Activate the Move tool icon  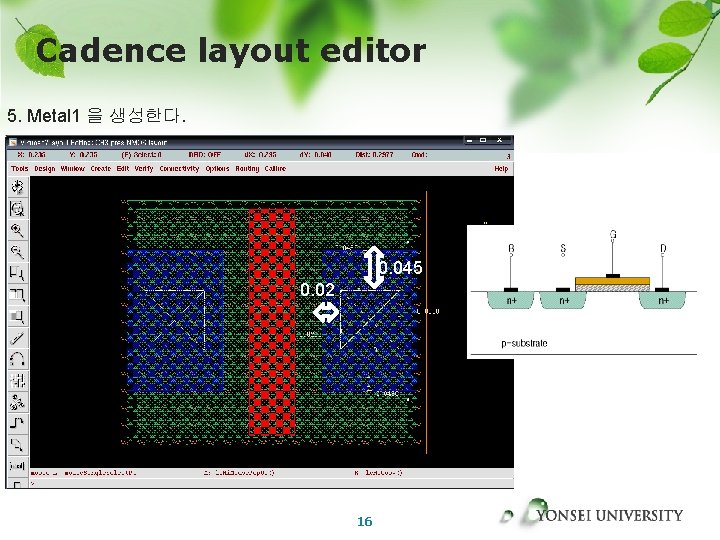pos(17,316)
